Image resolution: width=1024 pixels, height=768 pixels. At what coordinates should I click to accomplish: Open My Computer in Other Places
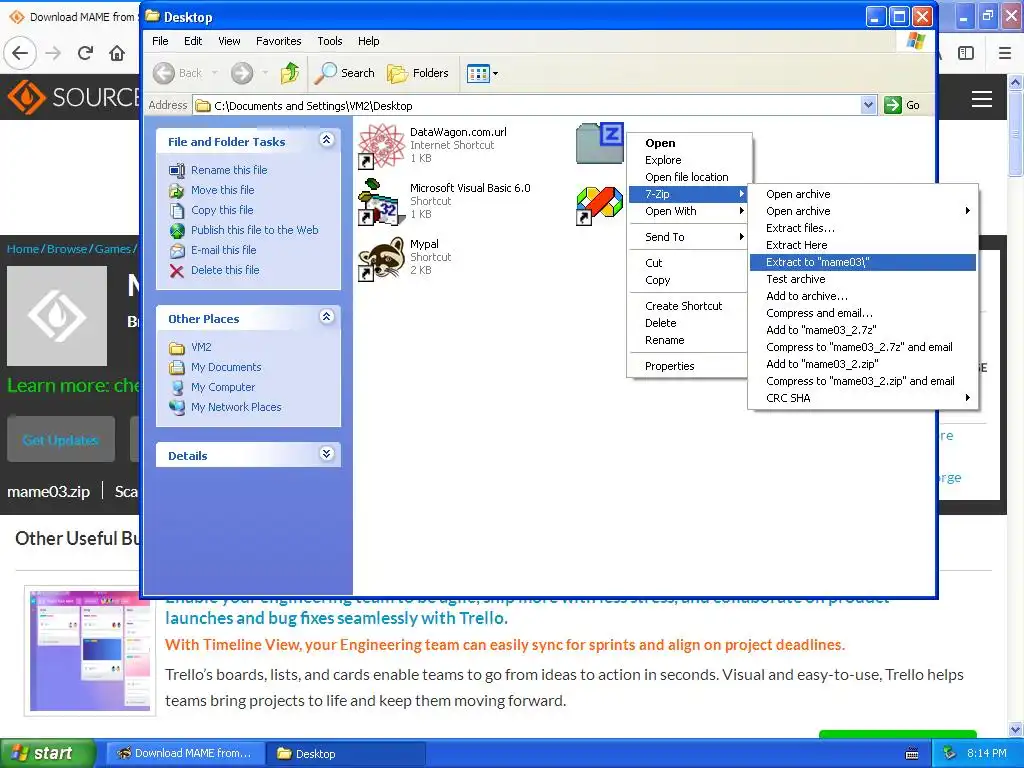(223, 387)
